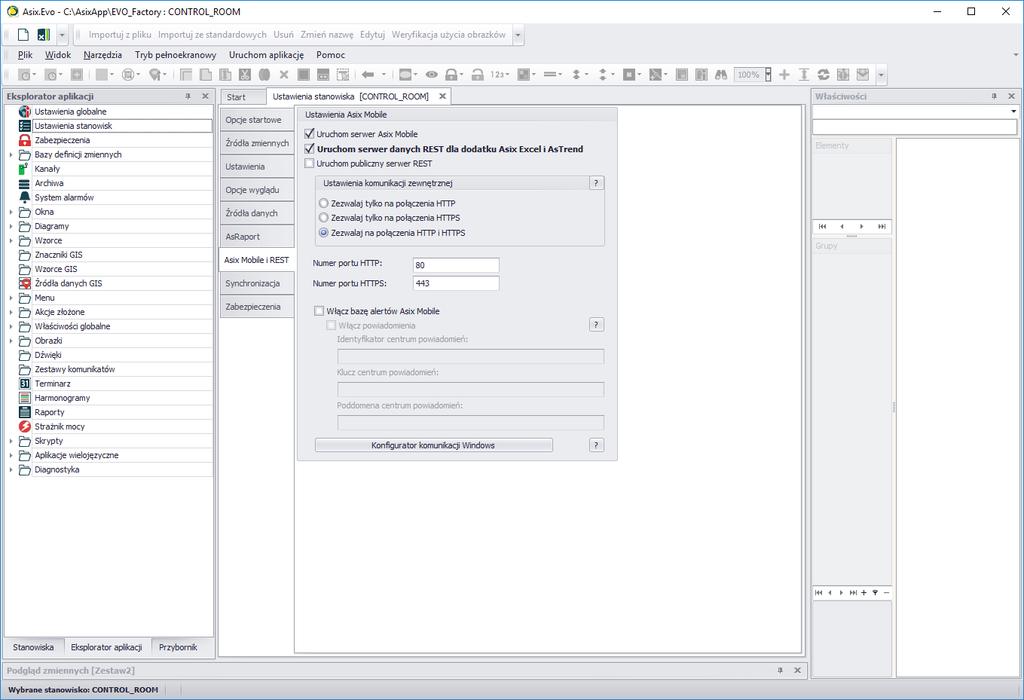Viewport: 1024px width, 700px height.
Task: Click the refresh arrows icon in toolbar
Action: click(x=824, y=74)
